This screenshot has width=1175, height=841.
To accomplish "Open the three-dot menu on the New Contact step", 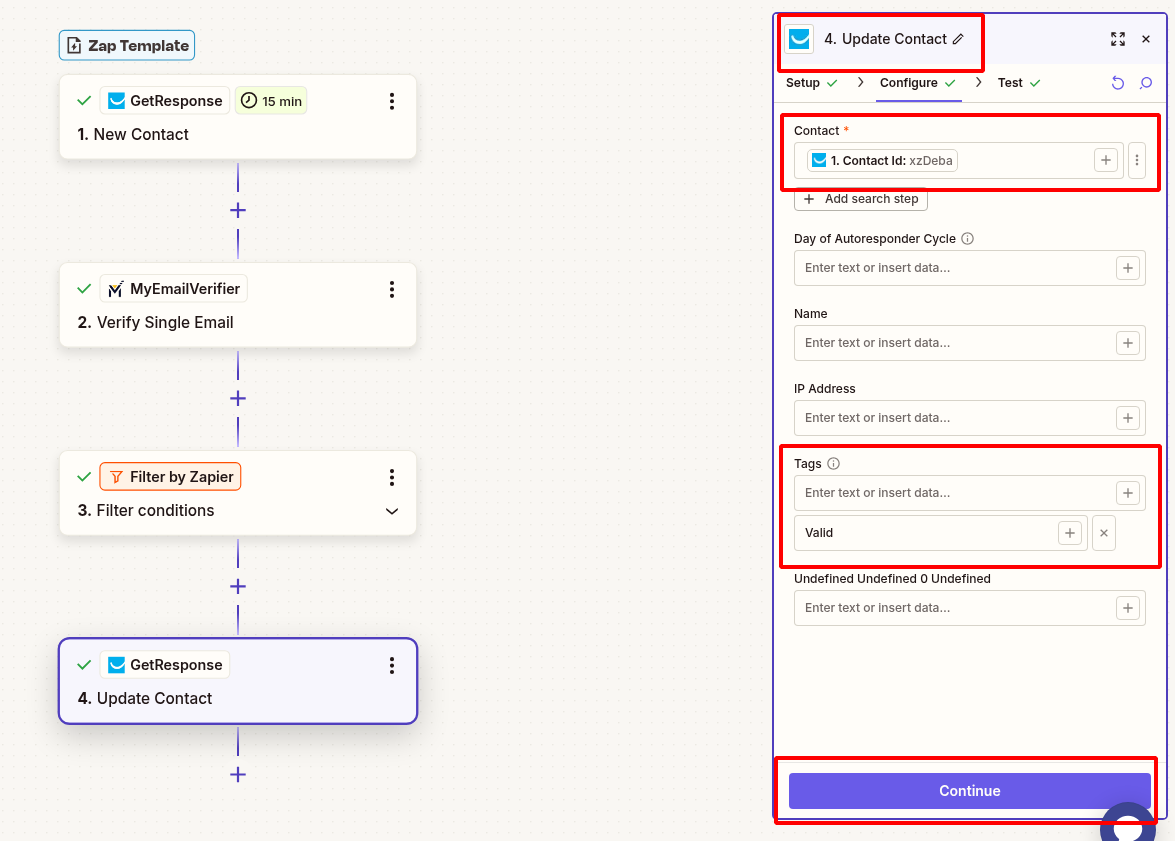I will [x=392, y=100].
